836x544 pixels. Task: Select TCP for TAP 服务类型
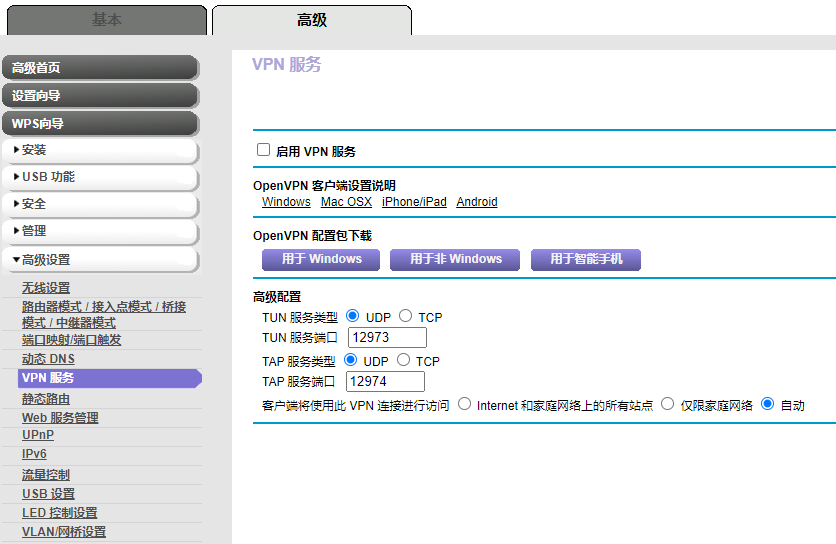403,360
